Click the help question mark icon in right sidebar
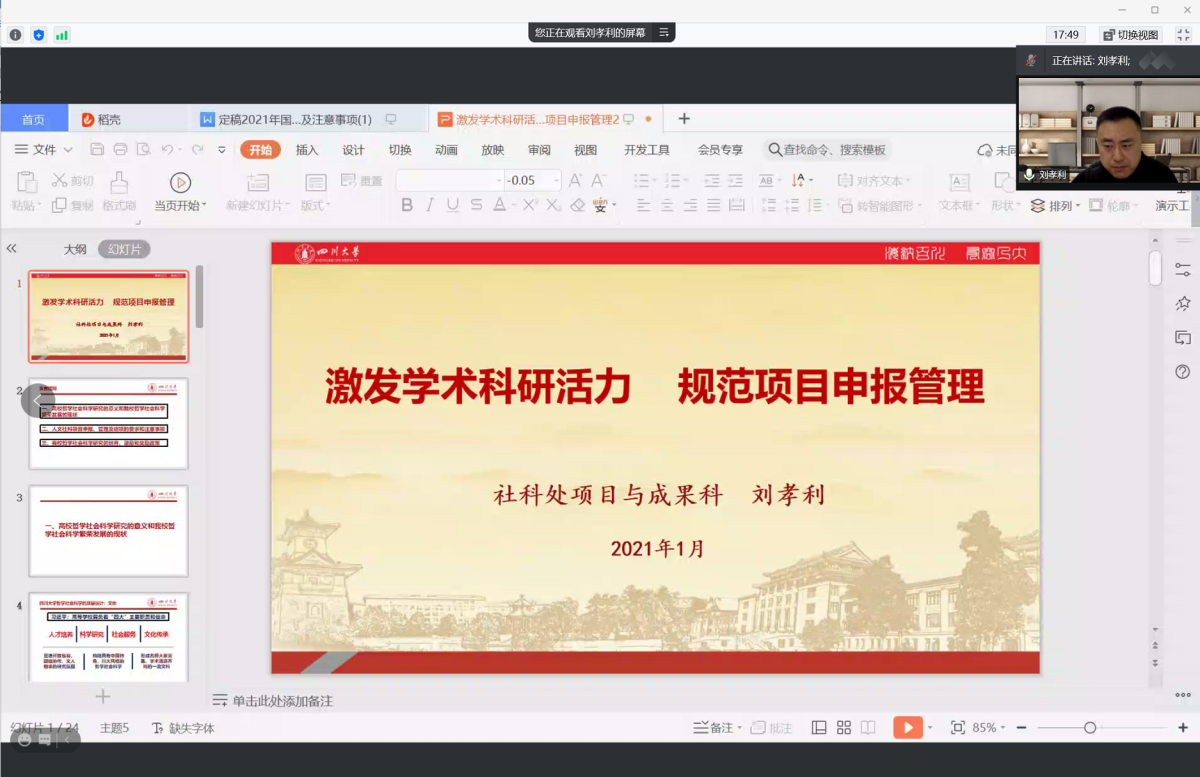The image size is (1200, 777). tap(1183, 372)
